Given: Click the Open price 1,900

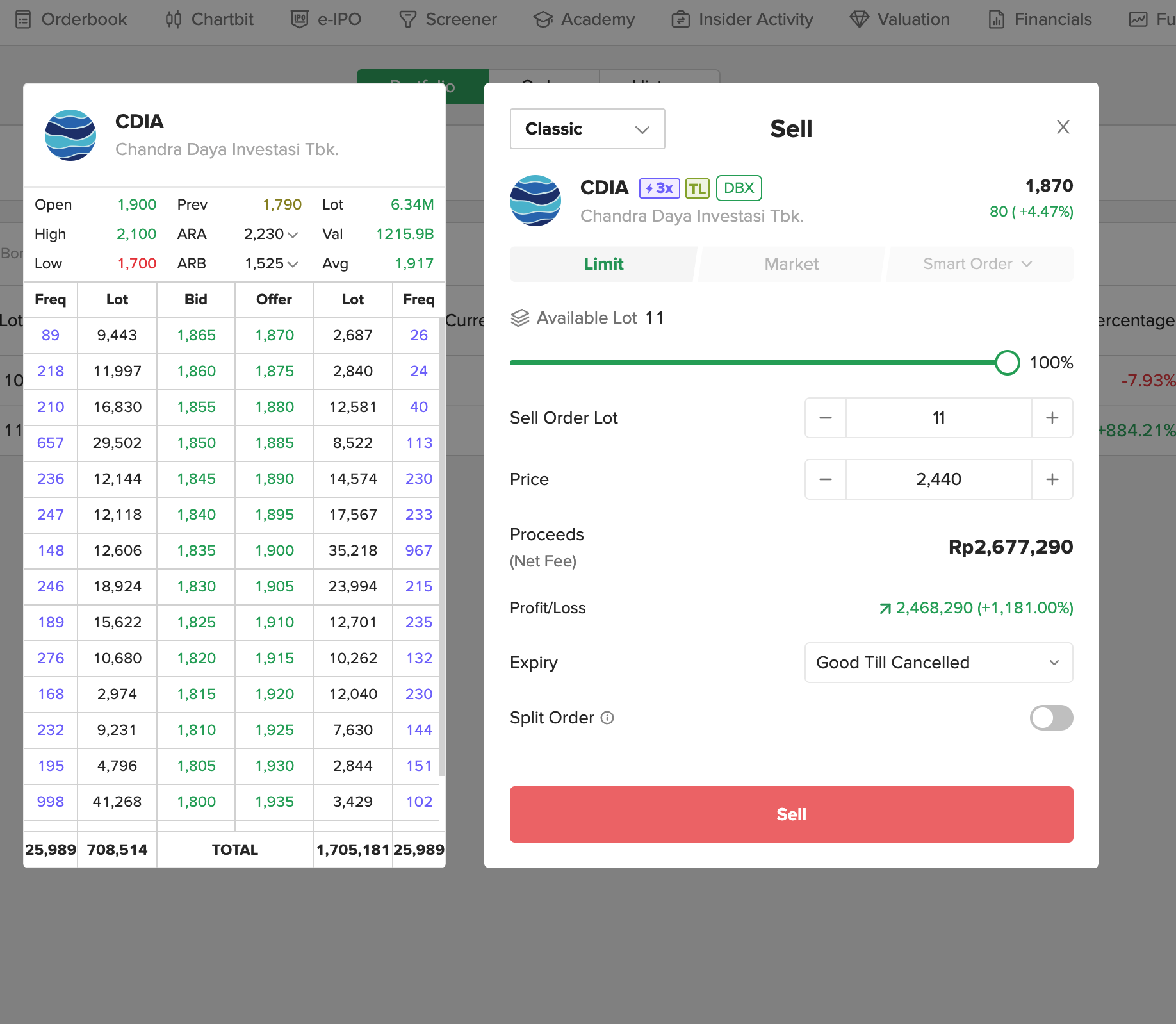Looking at the screenshot, I should click(136, 204).
